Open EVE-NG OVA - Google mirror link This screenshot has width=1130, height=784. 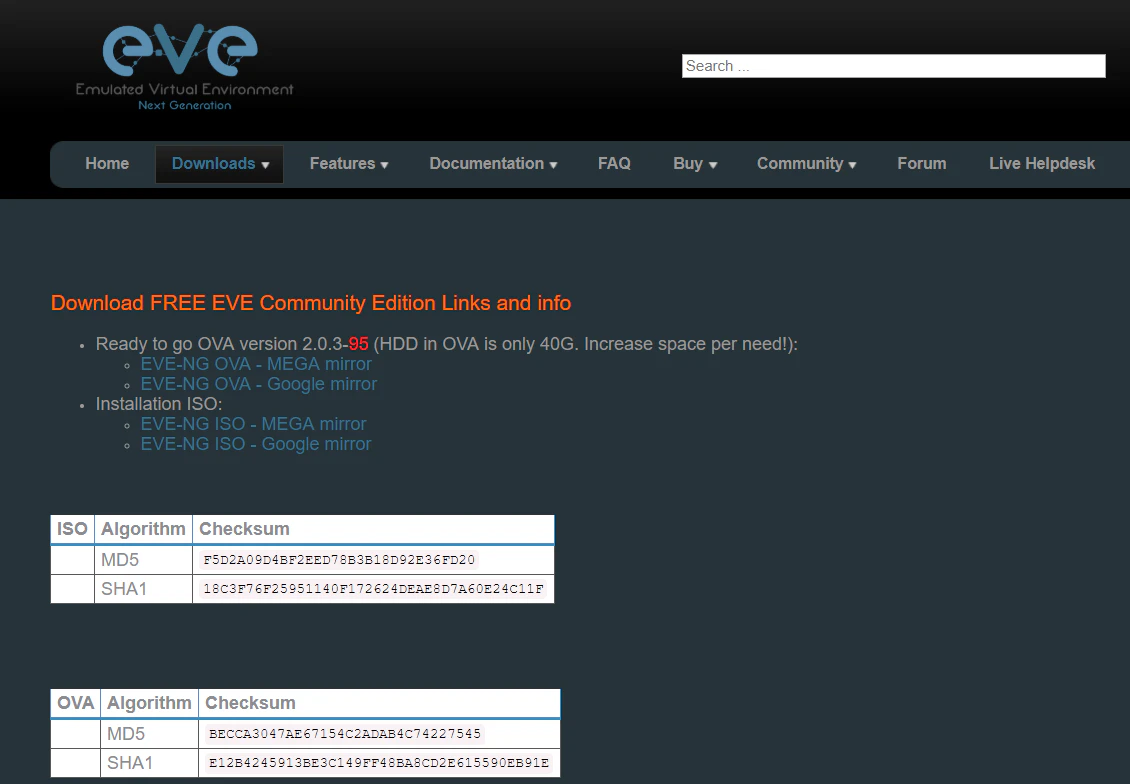coord(259,384)
